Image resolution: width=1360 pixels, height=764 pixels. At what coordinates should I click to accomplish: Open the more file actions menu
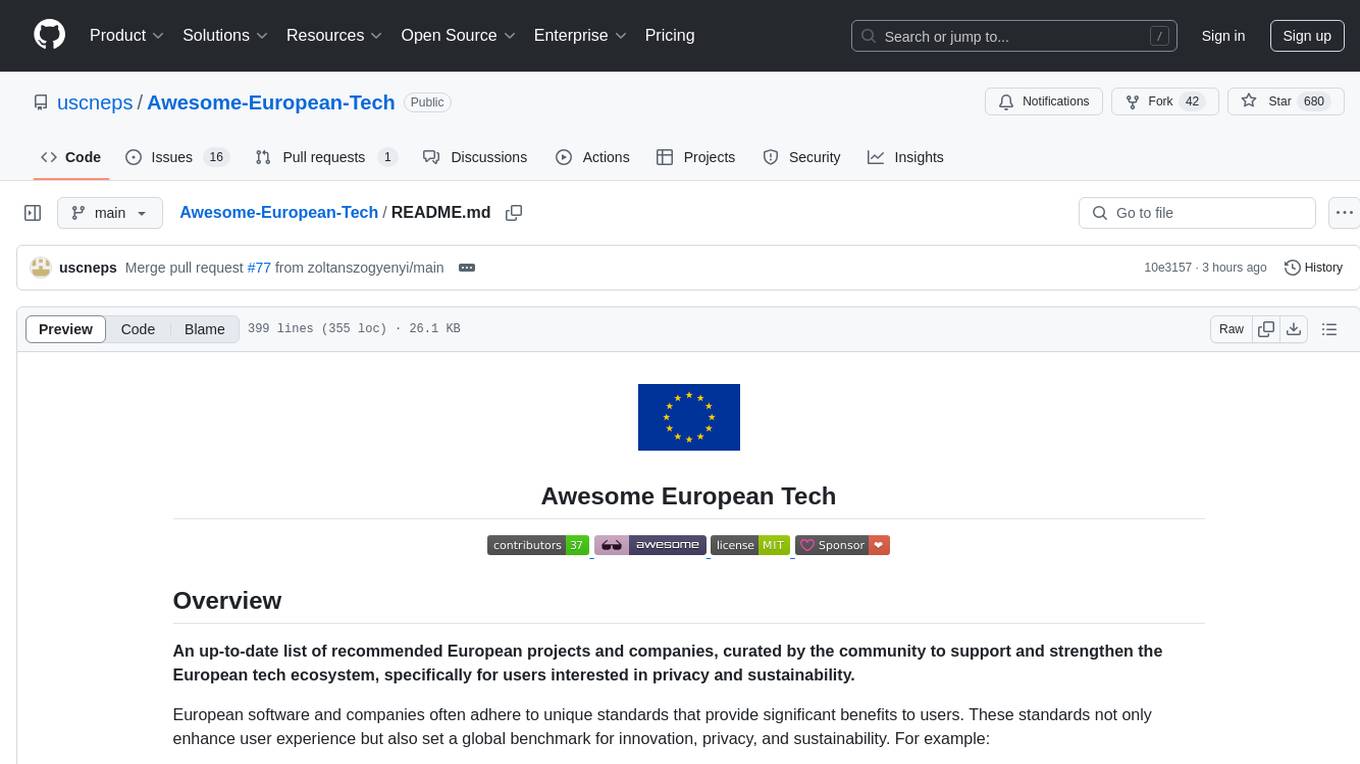click(1344, 213)
